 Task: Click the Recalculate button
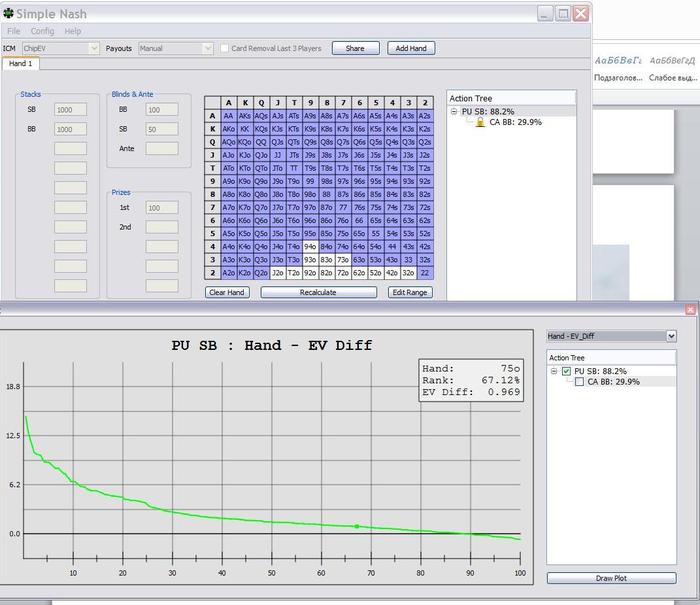(x=318, y=292)
